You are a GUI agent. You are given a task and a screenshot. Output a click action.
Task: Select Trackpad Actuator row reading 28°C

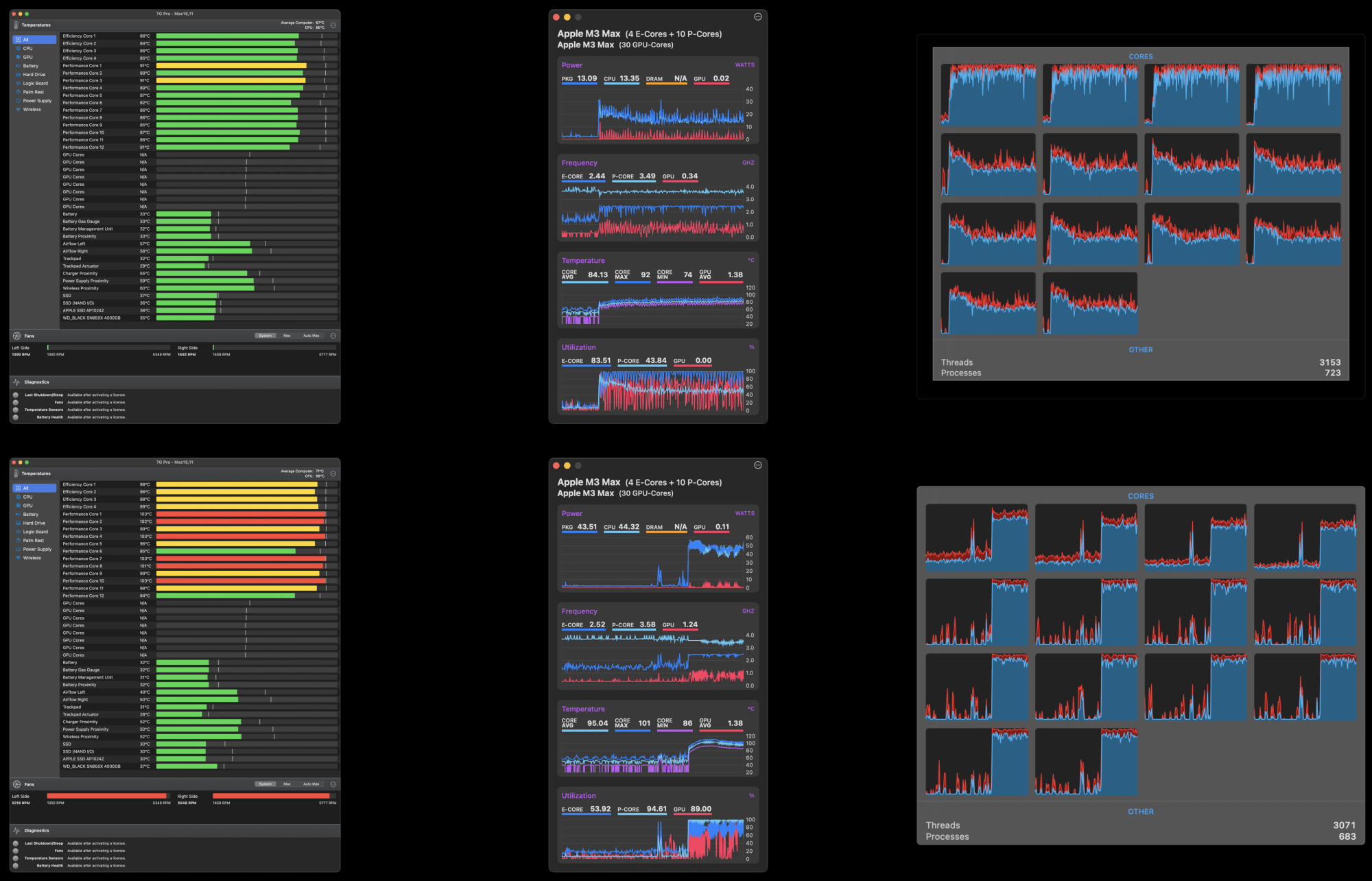pyautogui.click(x=199, y=714)
